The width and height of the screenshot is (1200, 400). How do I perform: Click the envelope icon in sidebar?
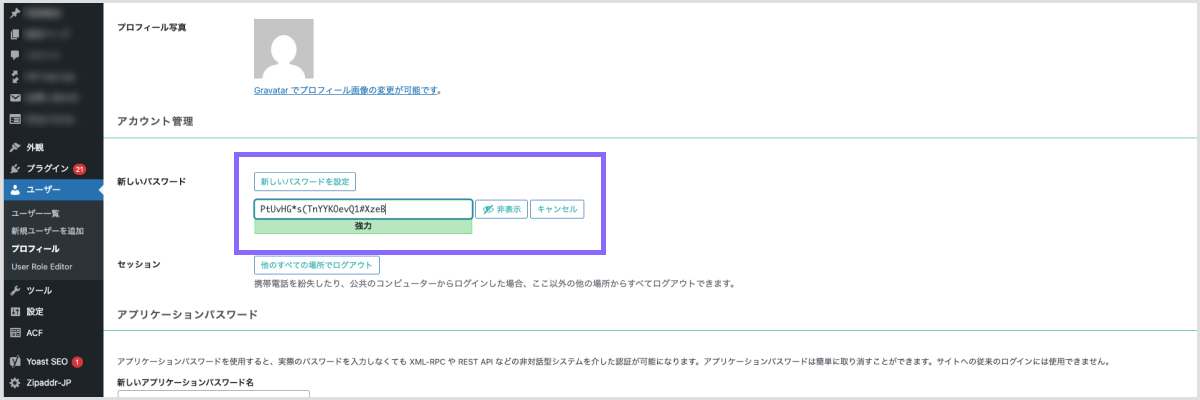16,98
